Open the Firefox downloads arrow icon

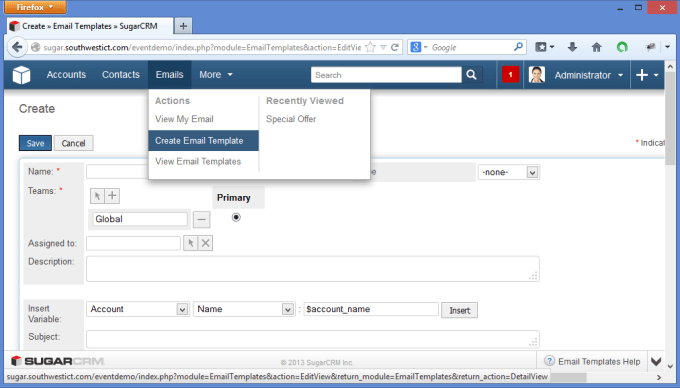coord(572,47)
